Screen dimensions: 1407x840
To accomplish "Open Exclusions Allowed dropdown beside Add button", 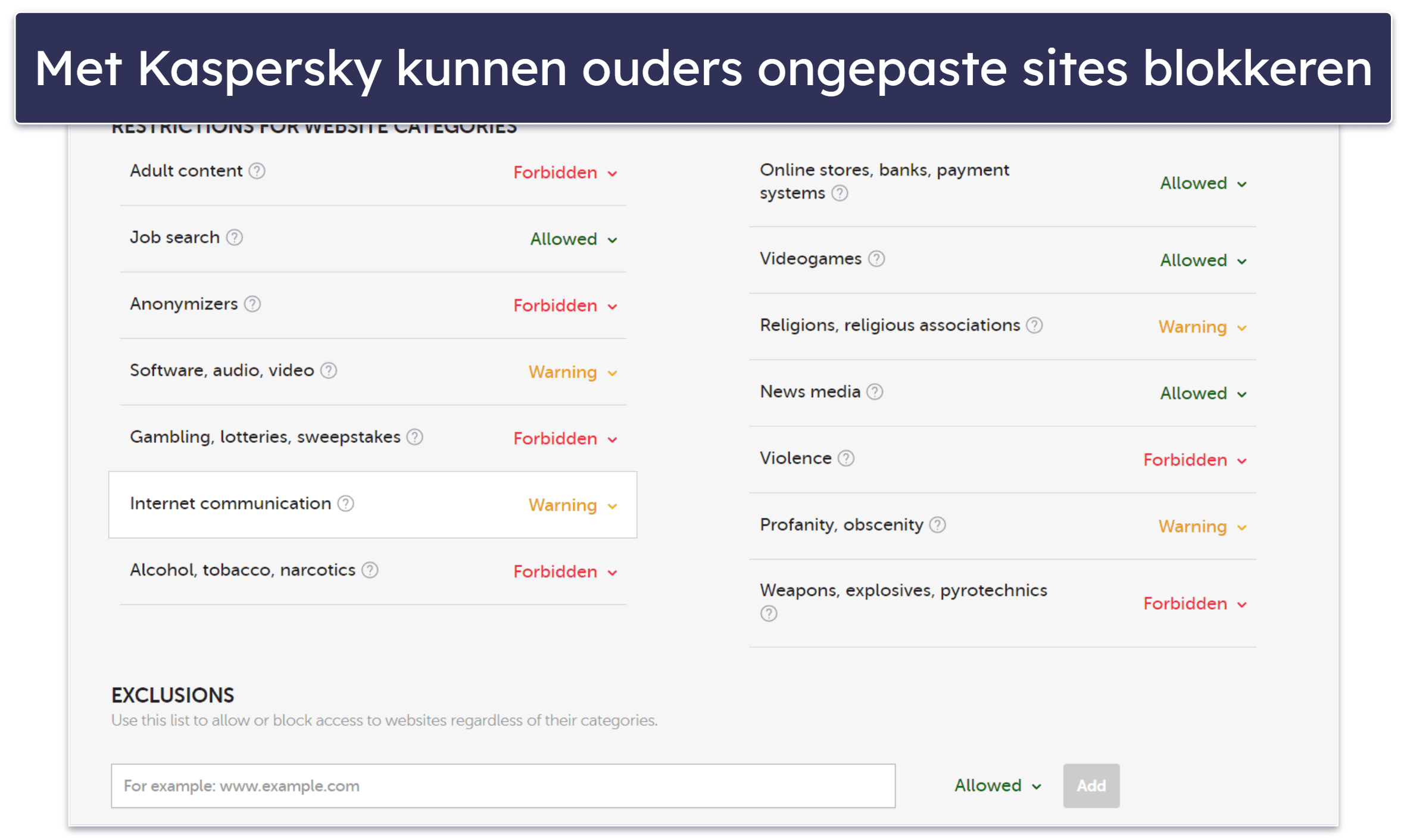I will (x=998, y=786).
